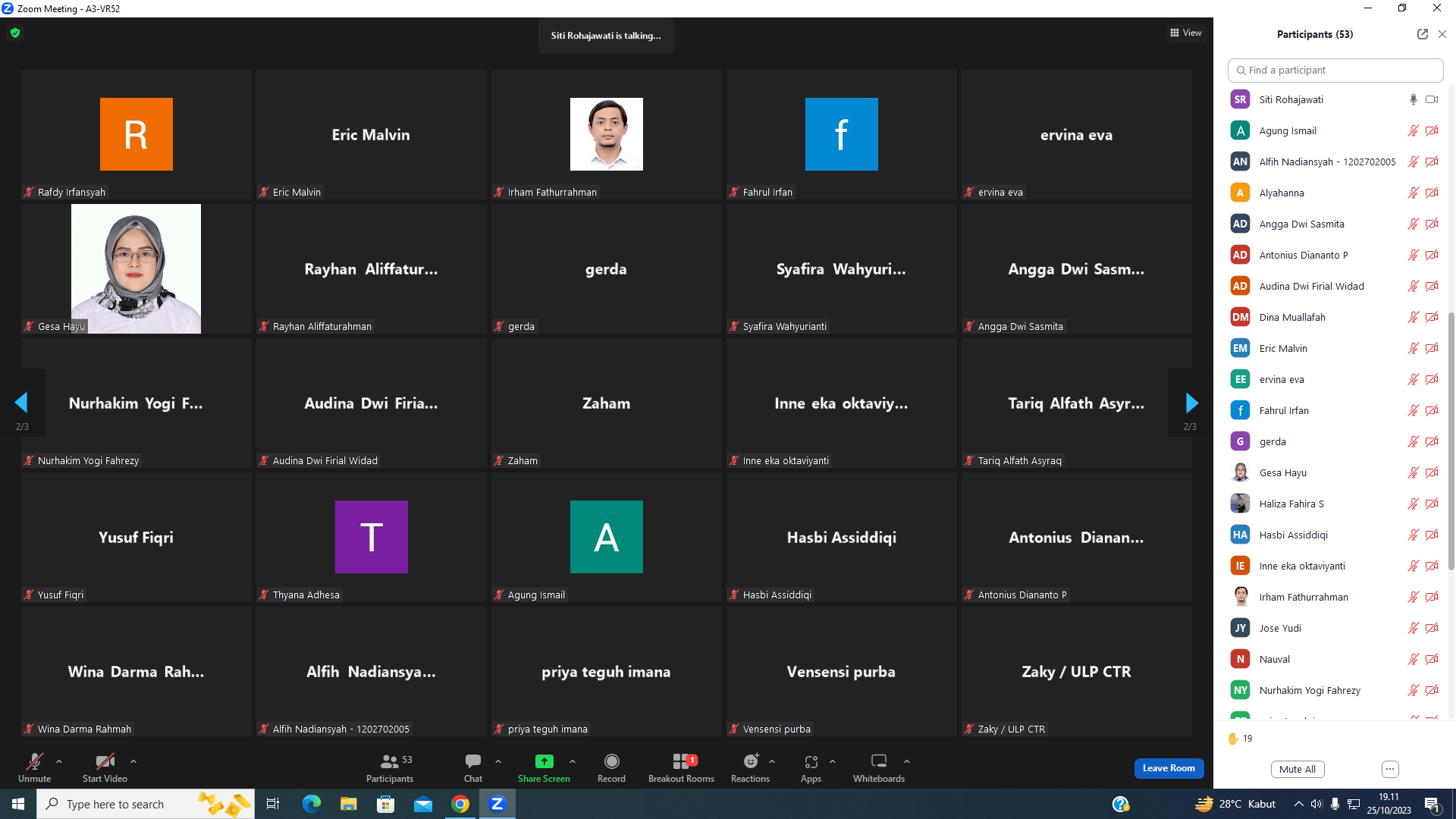Open the View layout menu
Screen dimensions: 1456x819
tap(1186, 33)
